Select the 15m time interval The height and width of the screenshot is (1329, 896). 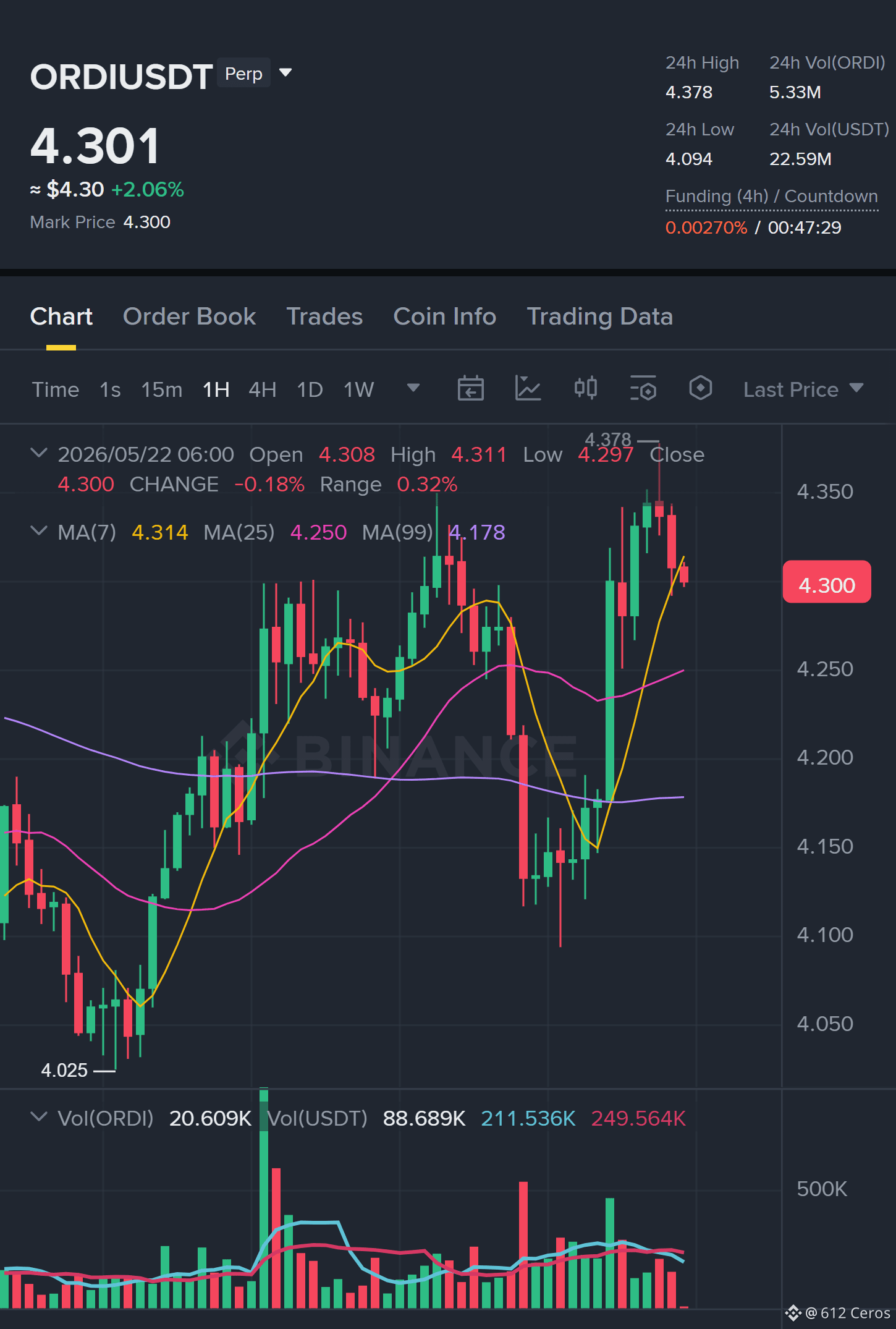coord(161,389)
